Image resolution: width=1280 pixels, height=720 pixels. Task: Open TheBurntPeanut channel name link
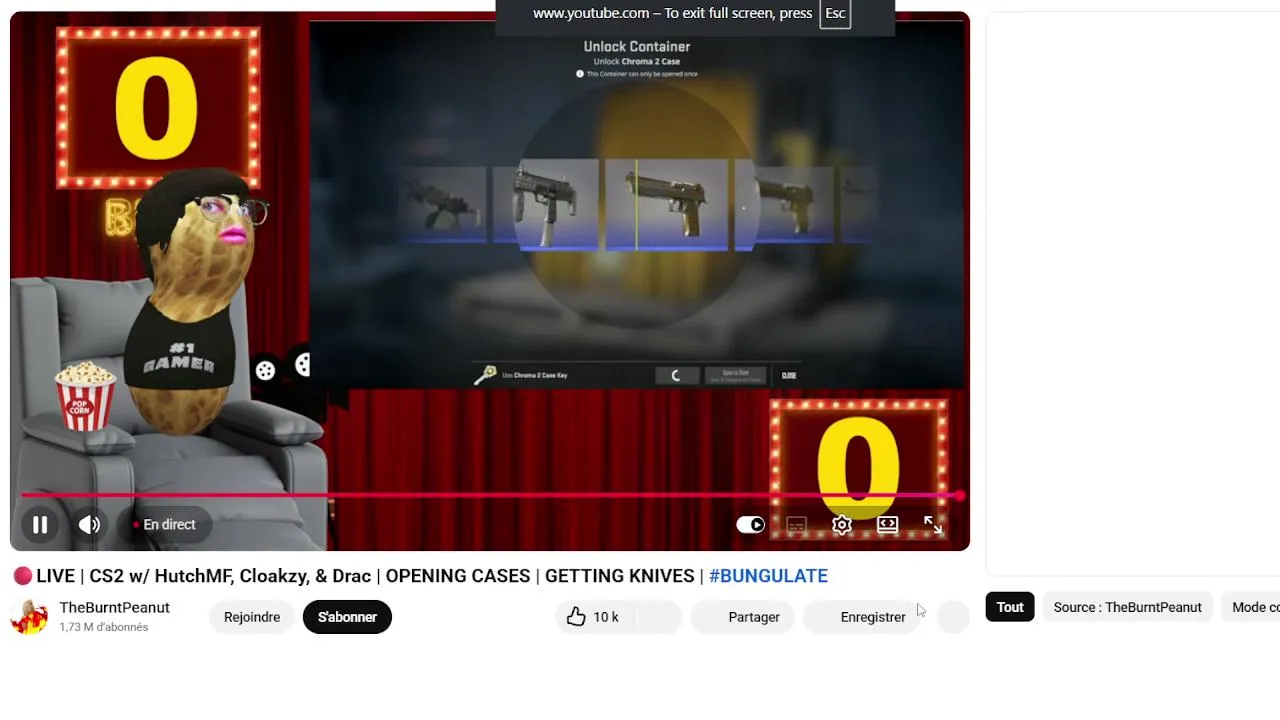pos(114,608)
